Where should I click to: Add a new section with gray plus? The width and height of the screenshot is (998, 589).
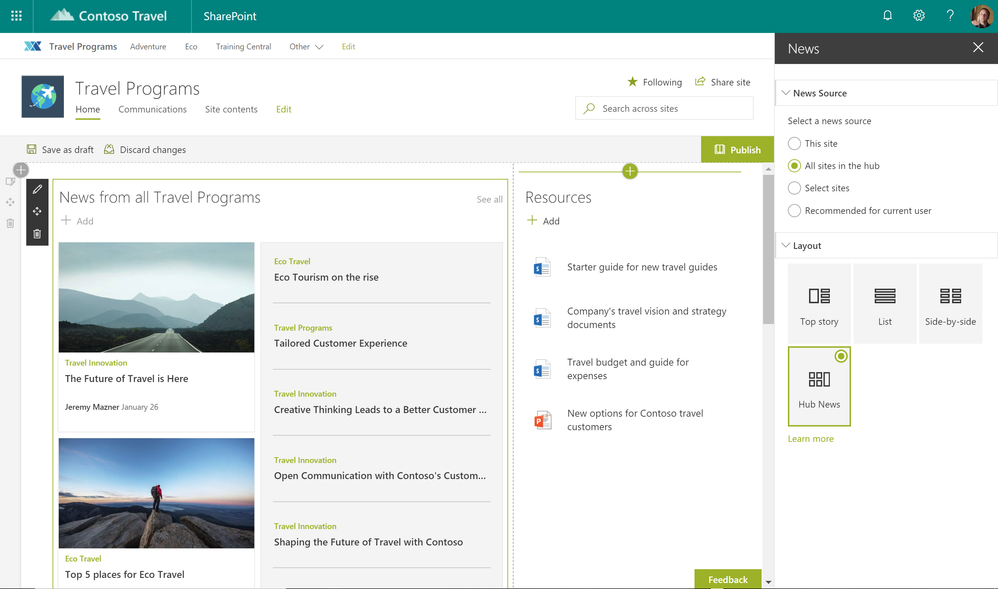click(21, 170)
